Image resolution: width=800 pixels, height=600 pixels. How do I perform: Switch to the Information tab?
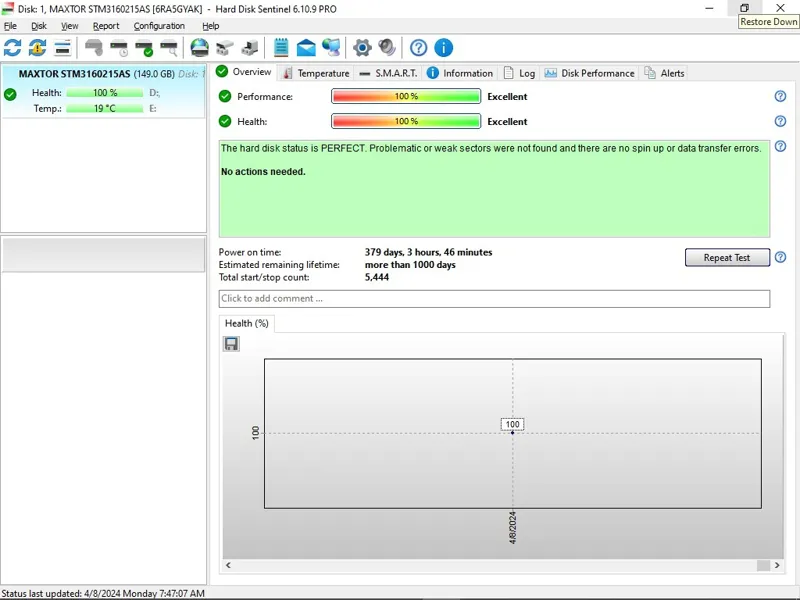point(460,73)
